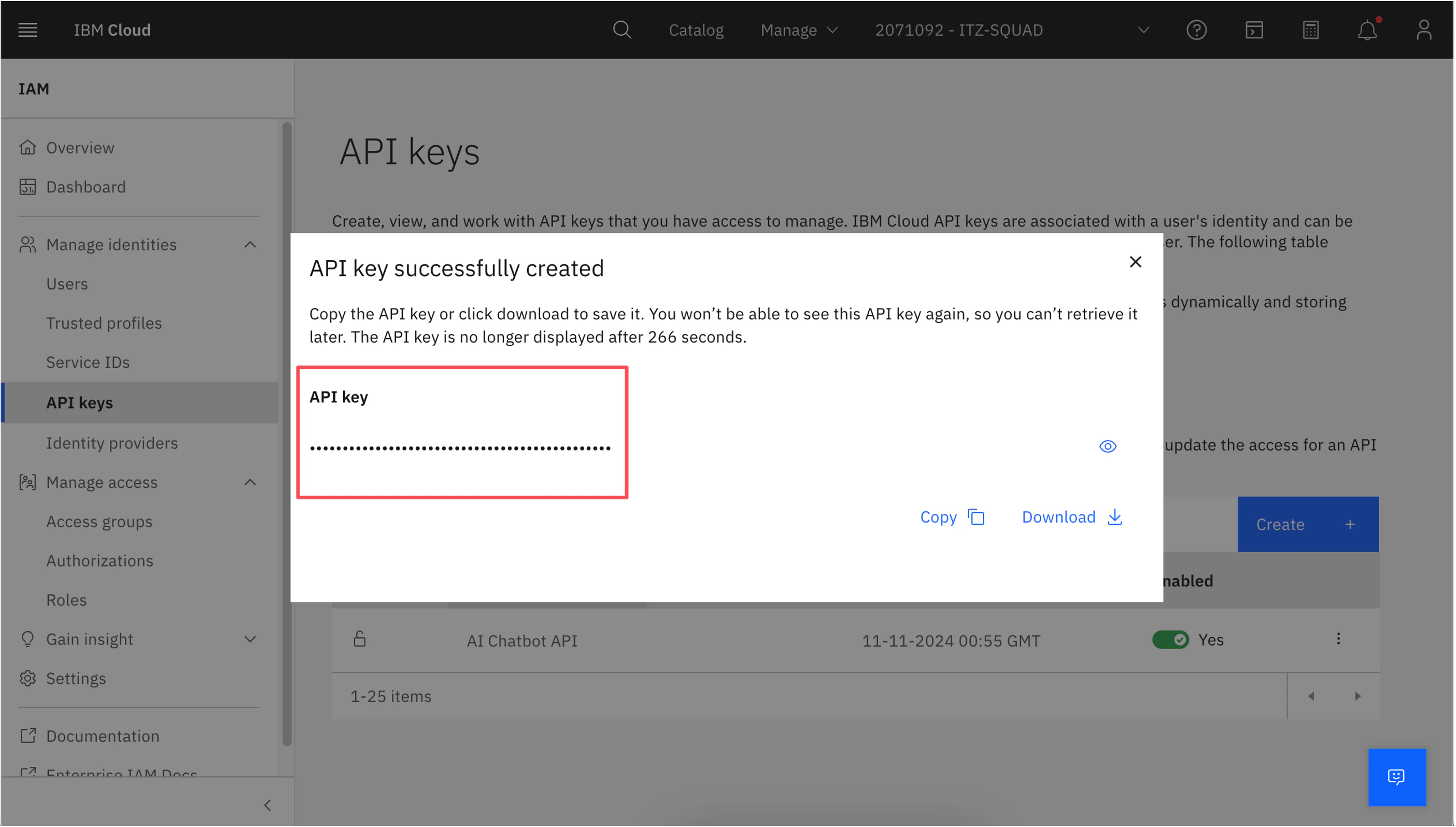Open the user profile avatar icon
Viewport: 1456px width, 827px height.
[1424, 30]
